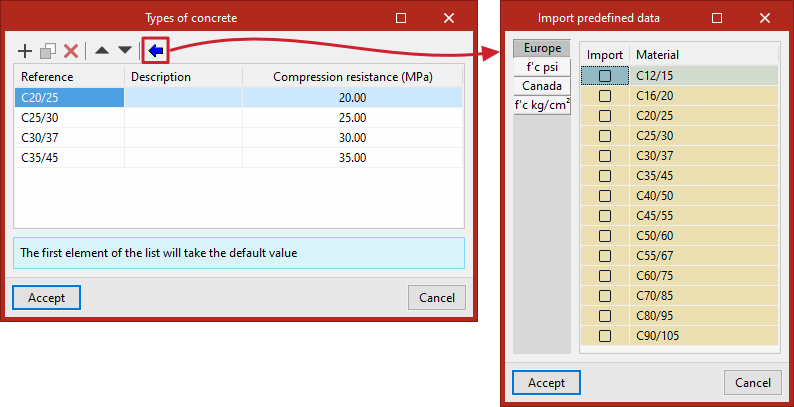794x407 pixels.
Task: Click the 35.00 compression resistance value
Action: (x=353, y=158)
